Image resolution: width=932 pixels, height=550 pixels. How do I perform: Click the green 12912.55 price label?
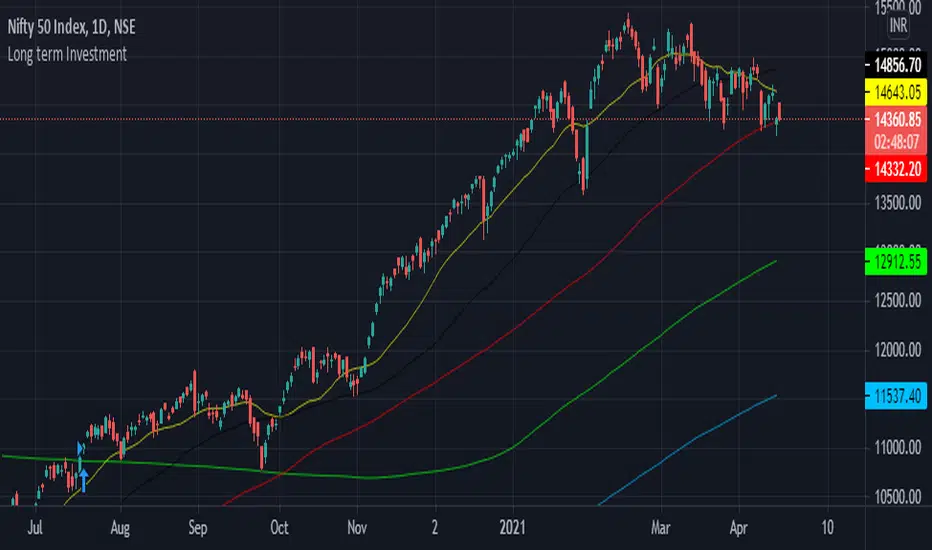coord(896,262)
